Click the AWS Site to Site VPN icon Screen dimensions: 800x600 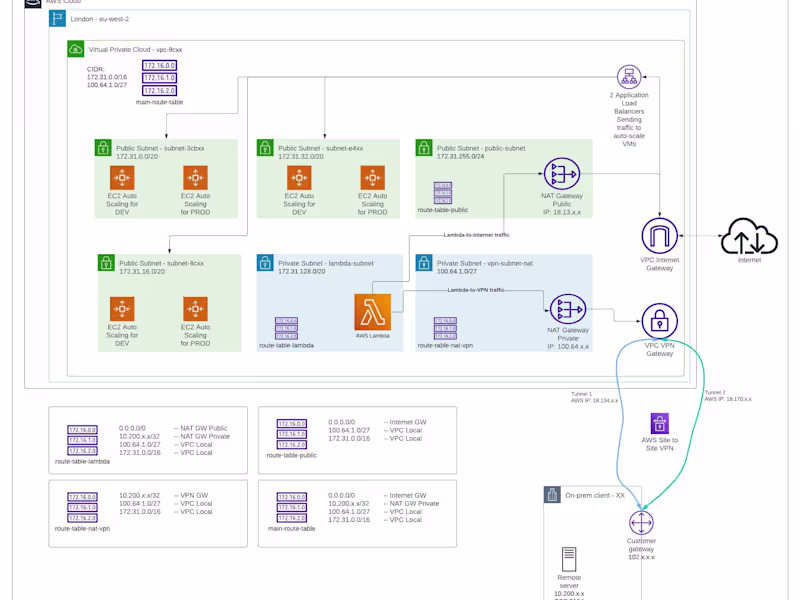tap(659, 424)
